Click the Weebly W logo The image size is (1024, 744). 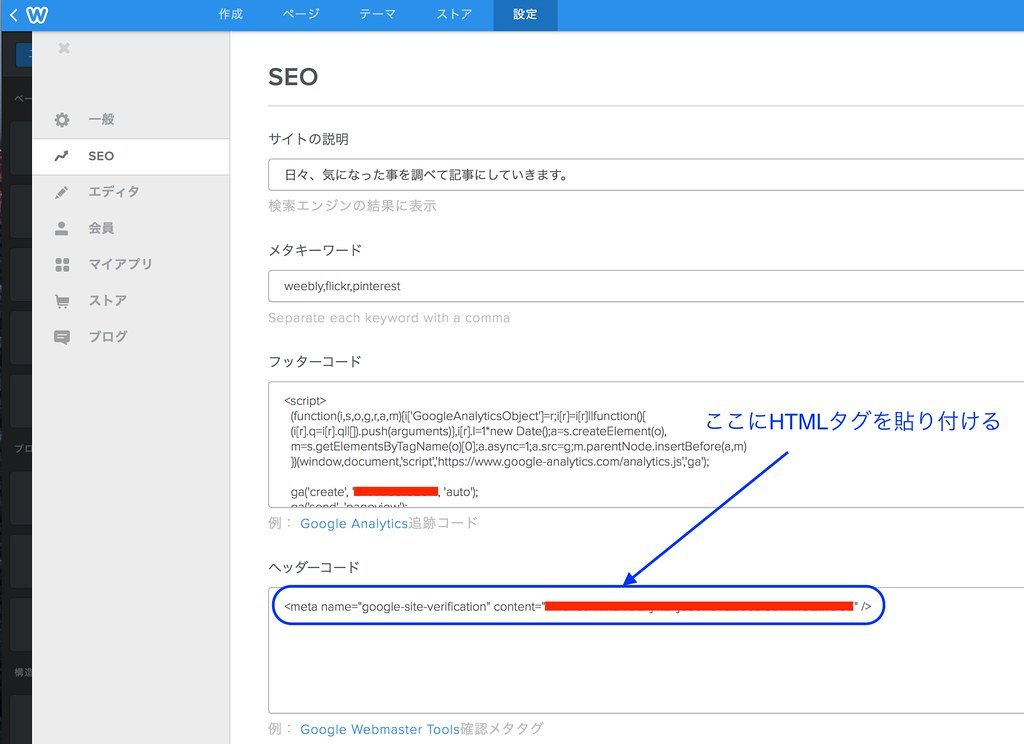(x=37, y=14)
